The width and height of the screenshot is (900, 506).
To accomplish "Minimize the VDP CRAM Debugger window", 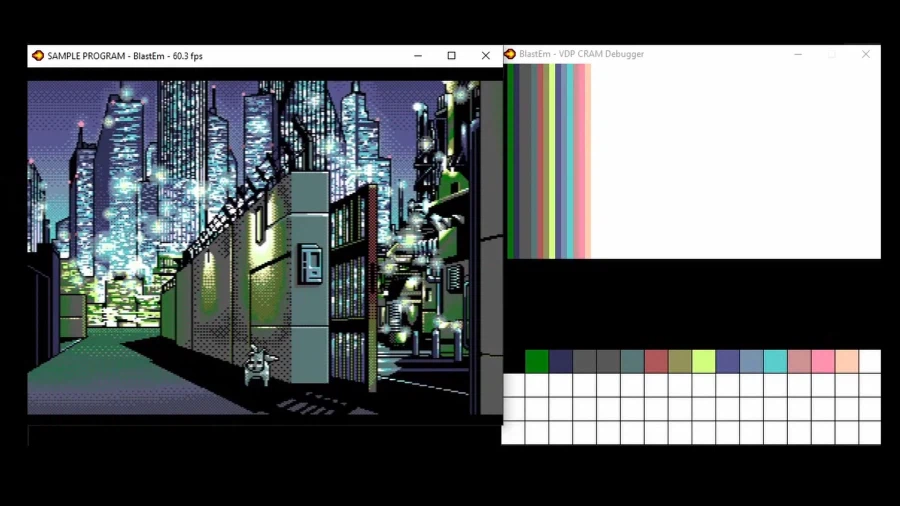I will pos(798,54).
